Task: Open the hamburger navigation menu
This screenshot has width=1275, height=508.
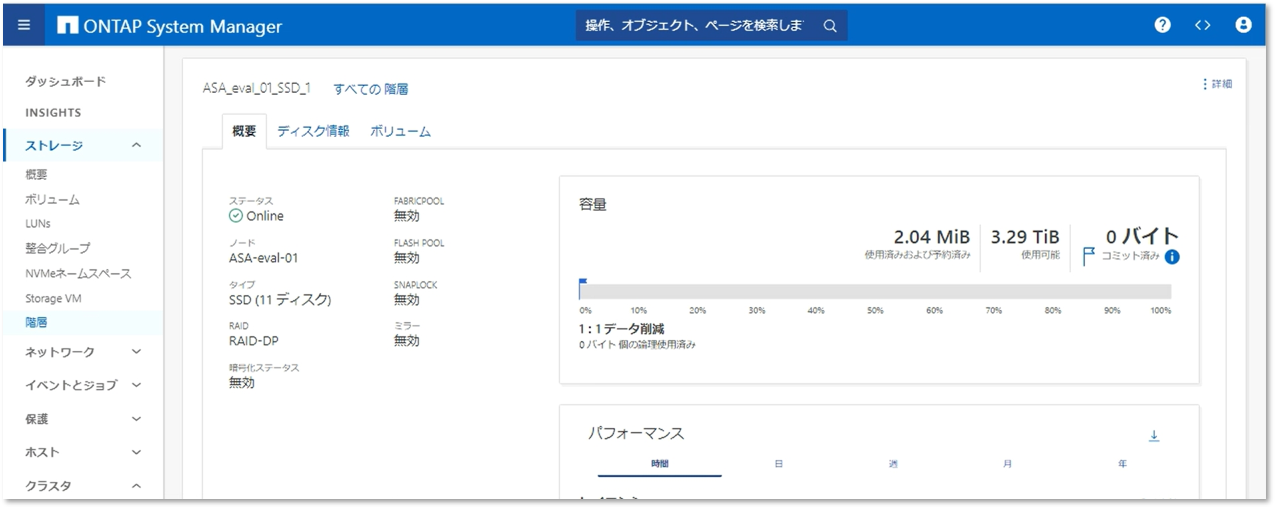Action: pos(24,26)
